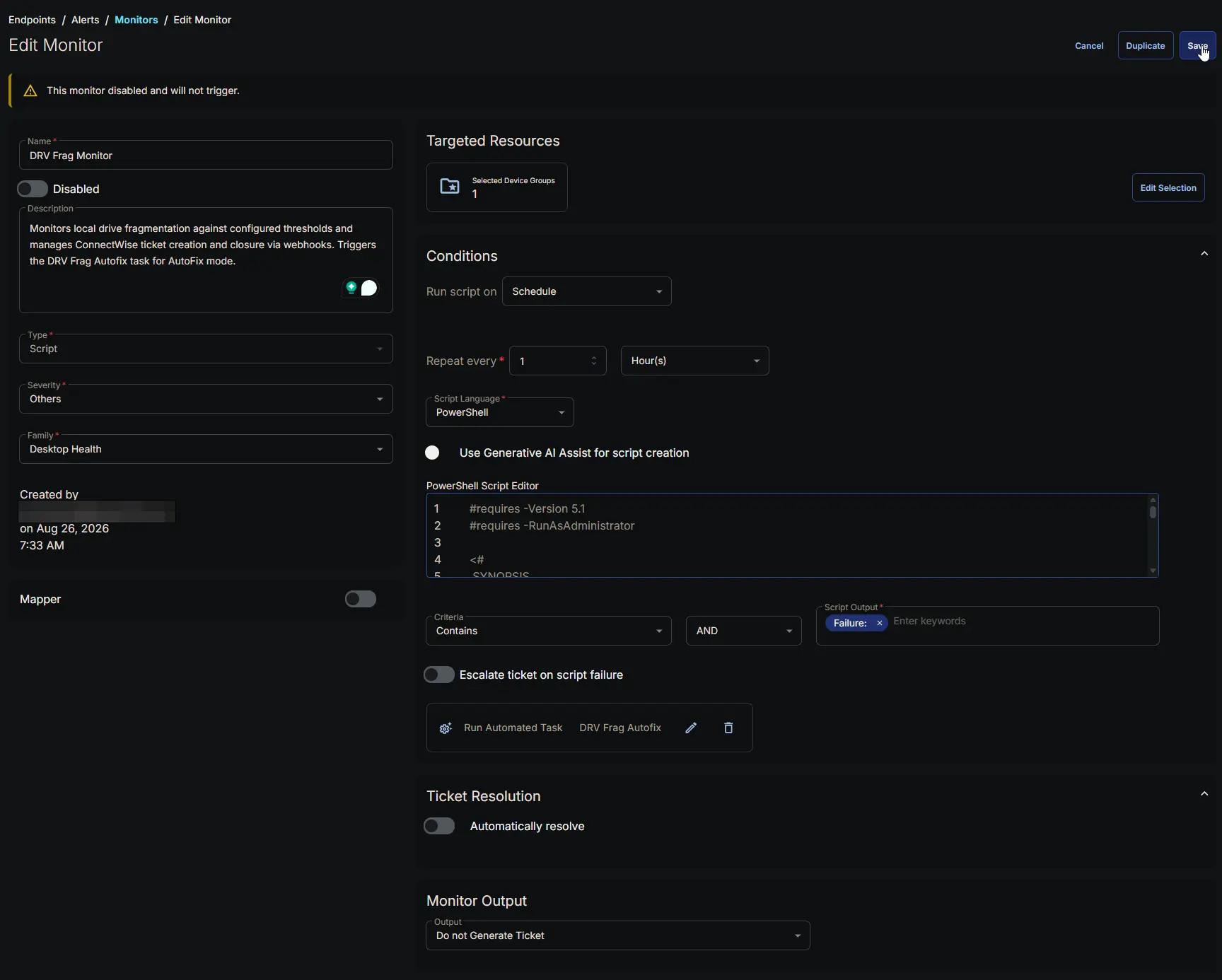Open the Run script on Schedule dropdown
The image size is (1222, 980).
[587, 291]
